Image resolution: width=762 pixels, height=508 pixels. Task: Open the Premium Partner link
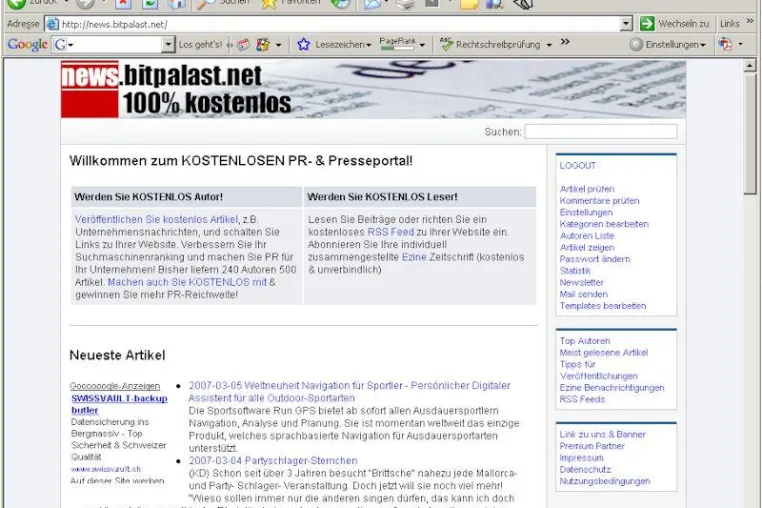pos(591,446)
